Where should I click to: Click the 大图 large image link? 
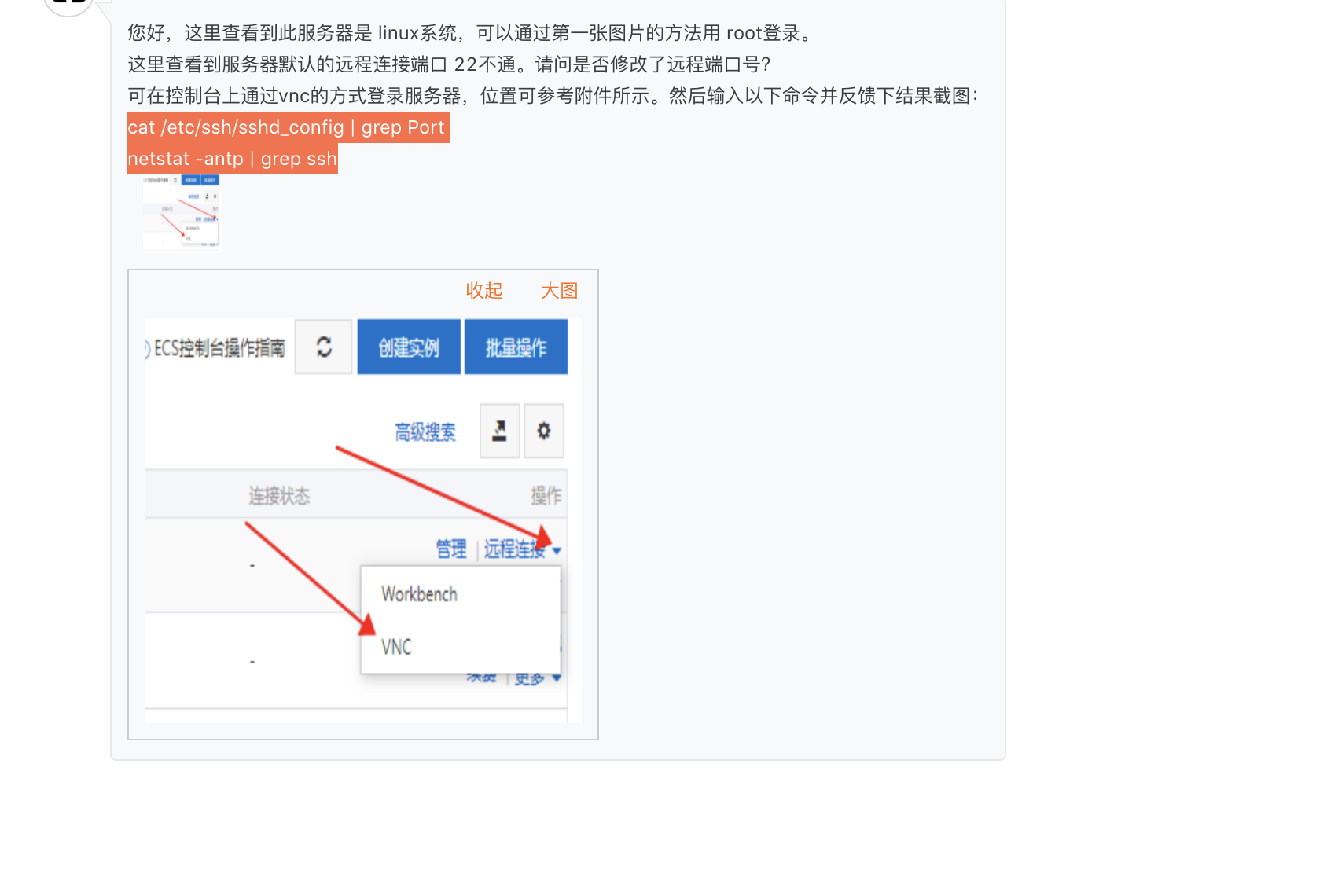point(559,290)
